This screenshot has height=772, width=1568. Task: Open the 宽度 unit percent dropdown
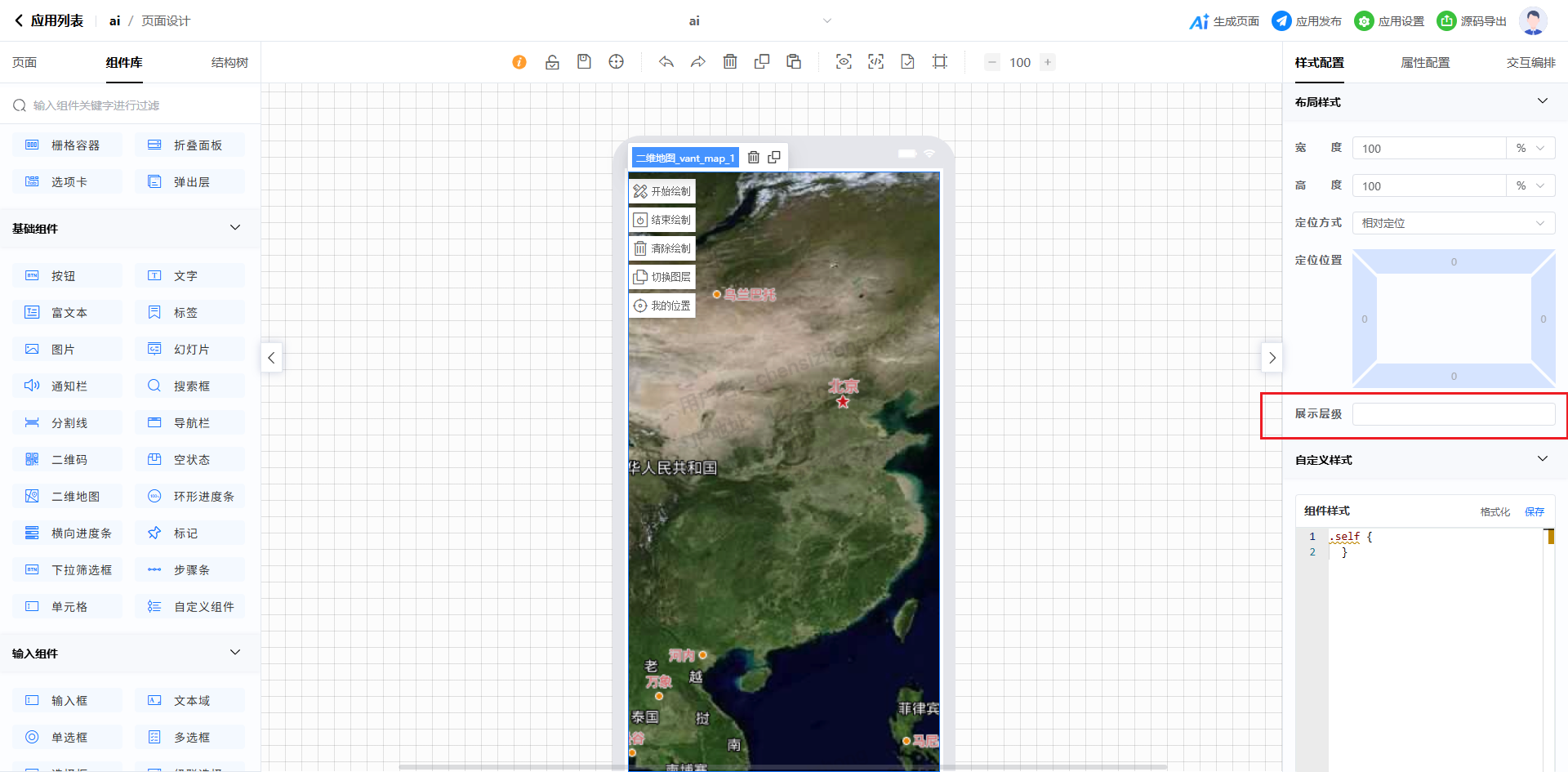[1530, 149]
